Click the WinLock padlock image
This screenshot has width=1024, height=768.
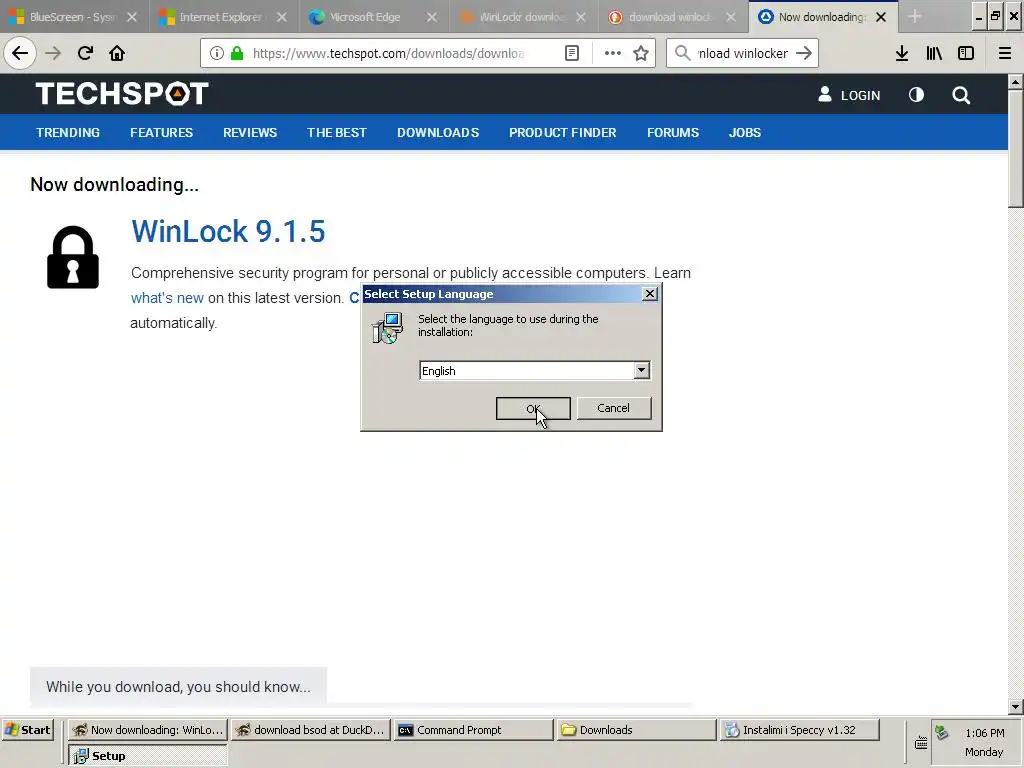pyautogui.click(x=73, y=257)
